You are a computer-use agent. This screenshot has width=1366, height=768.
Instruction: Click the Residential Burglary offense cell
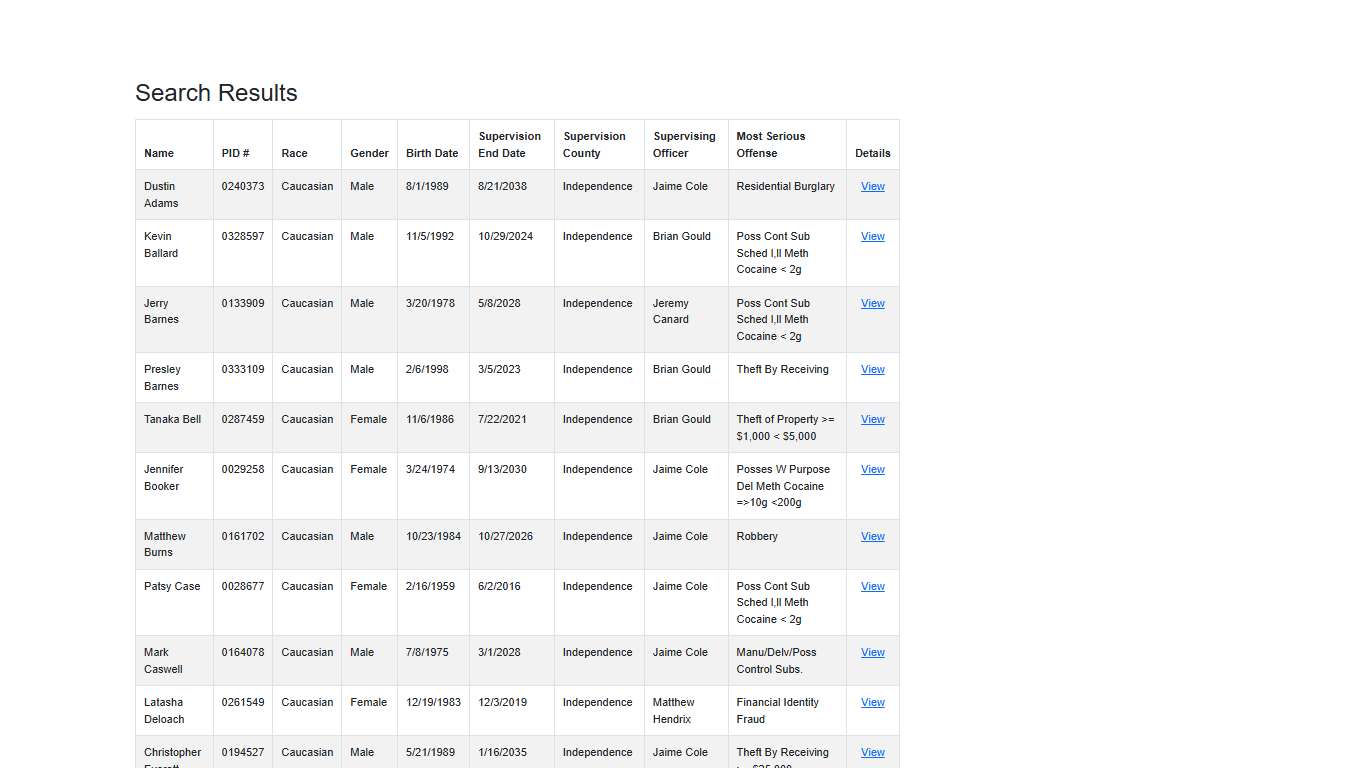tap(785, 187)
